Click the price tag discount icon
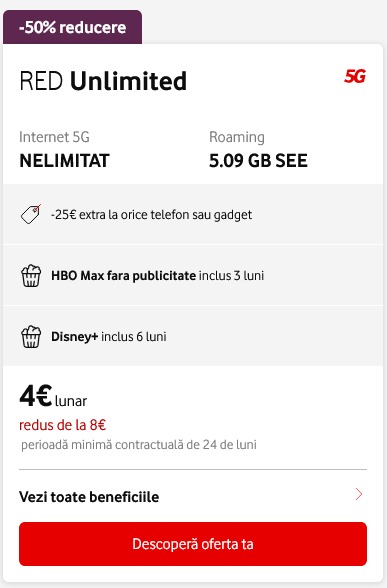The width and height of the screenshot is (387, 588). [x=31, y=214]
